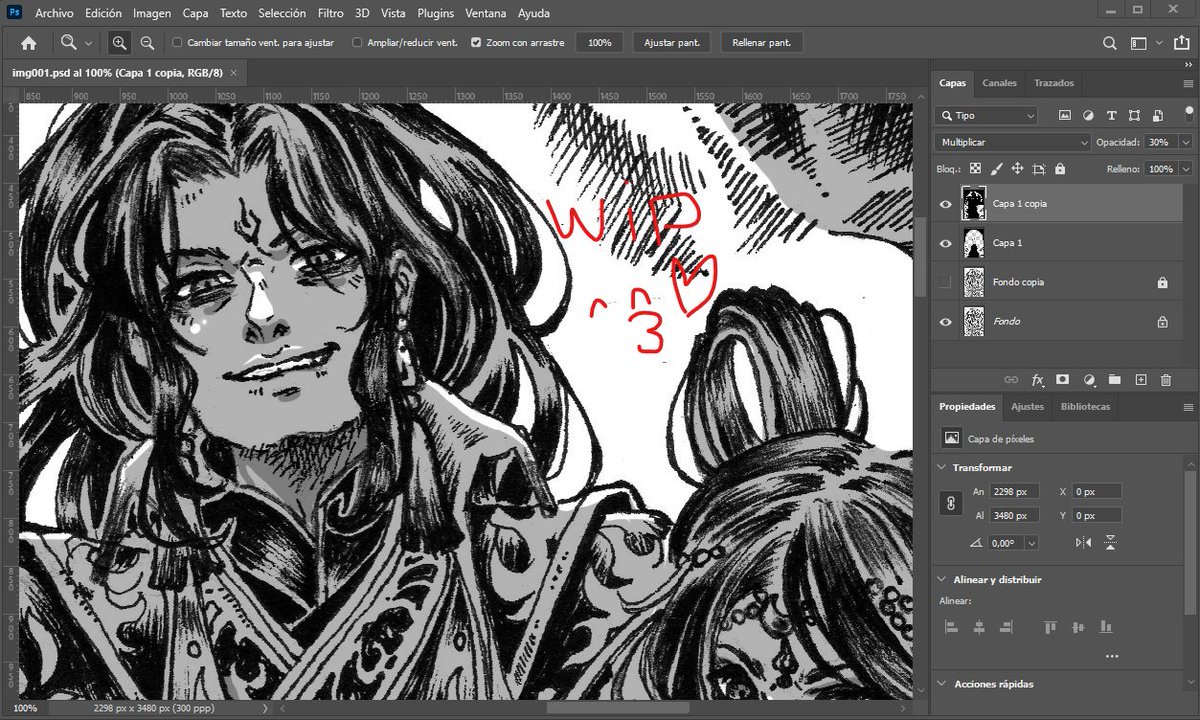Screen dimensions: 1200x720
Task: Hide the Fondo layer
Action: 945,322
